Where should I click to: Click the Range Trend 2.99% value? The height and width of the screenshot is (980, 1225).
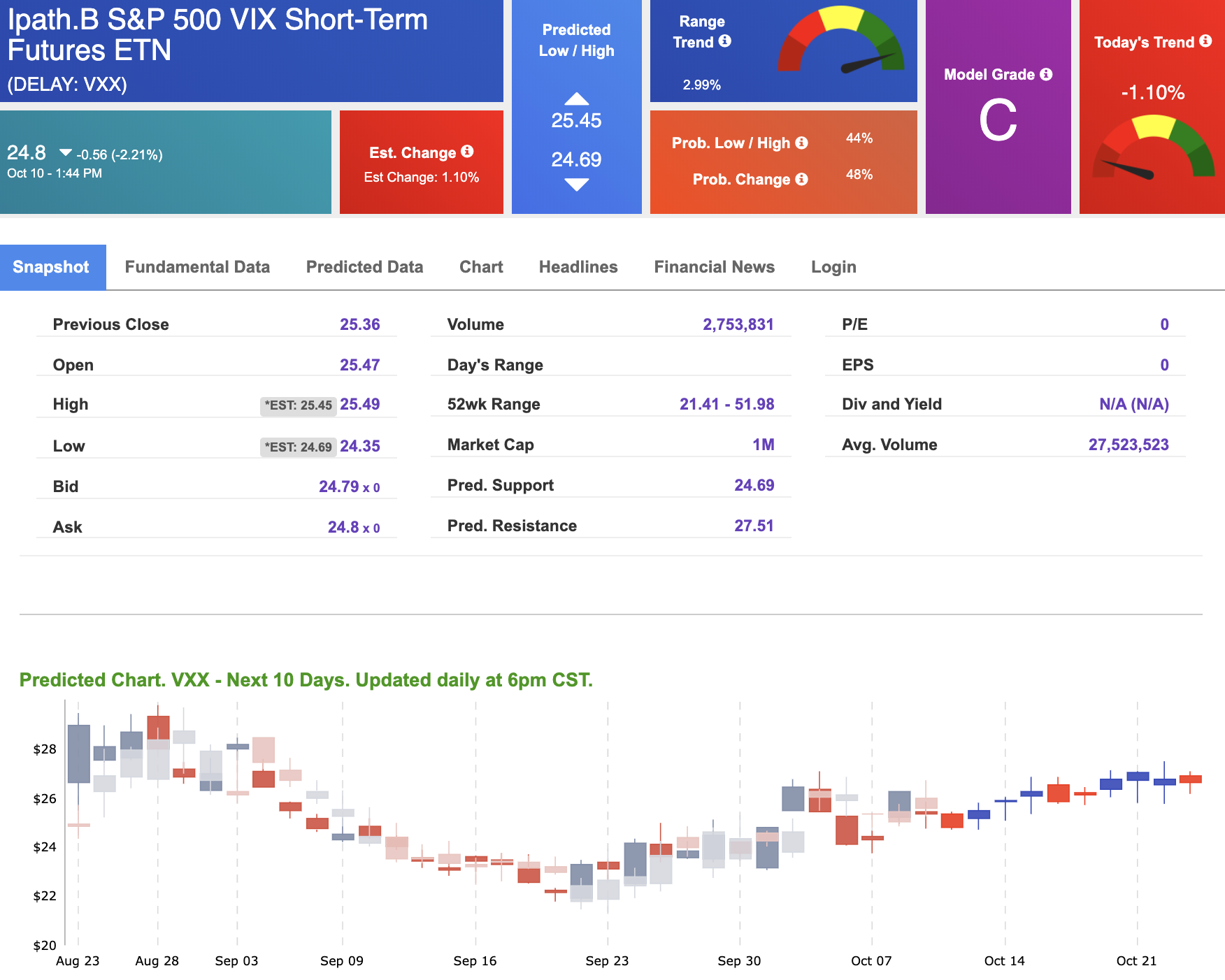[701, 85]
